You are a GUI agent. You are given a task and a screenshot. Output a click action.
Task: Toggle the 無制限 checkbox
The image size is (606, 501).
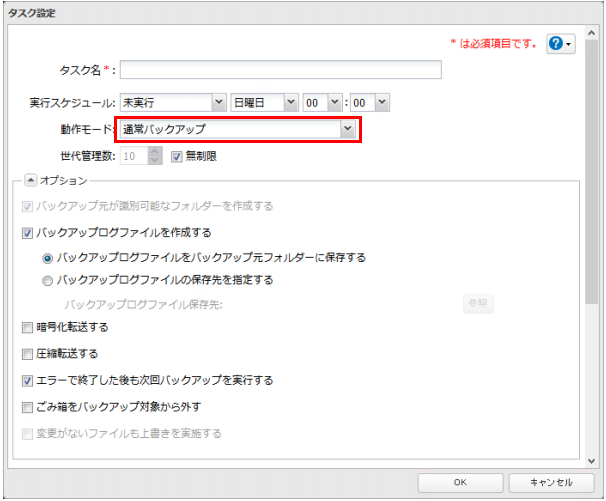177,156
